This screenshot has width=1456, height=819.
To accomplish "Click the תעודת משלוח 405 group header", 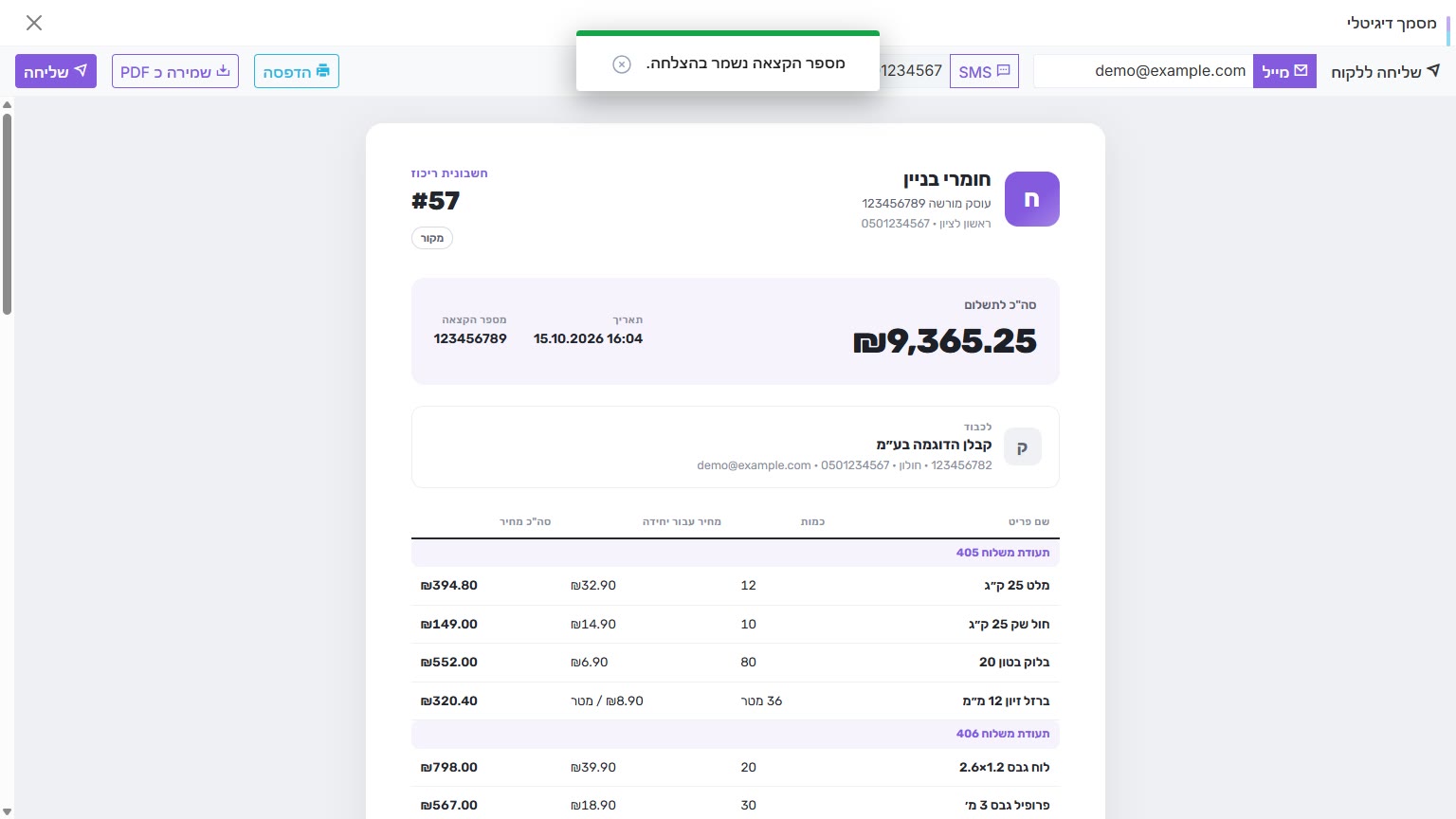I will 736,553.
